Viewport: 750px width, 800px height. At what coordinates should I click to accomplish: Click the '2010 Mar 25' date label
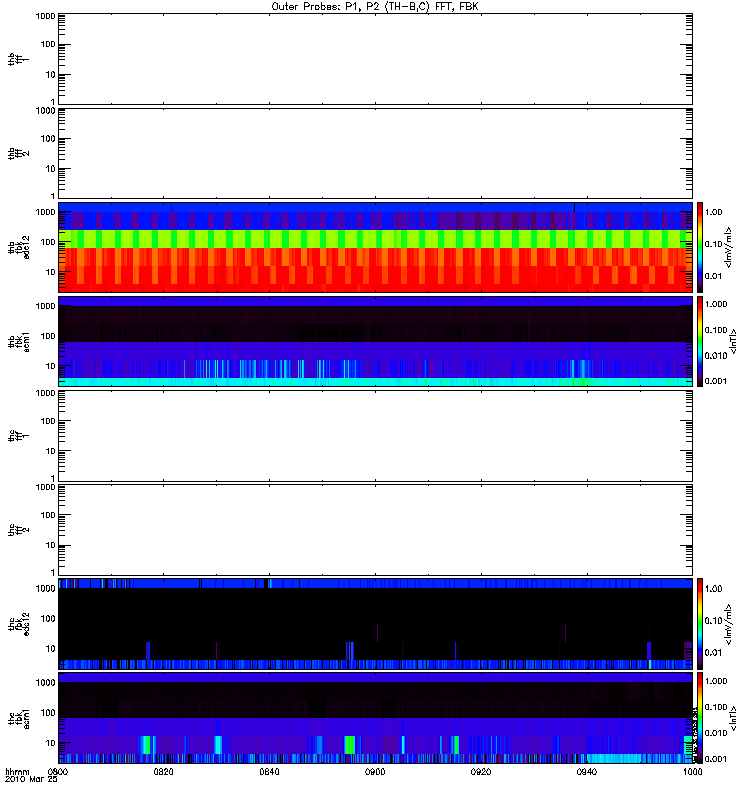pos(31,780)
